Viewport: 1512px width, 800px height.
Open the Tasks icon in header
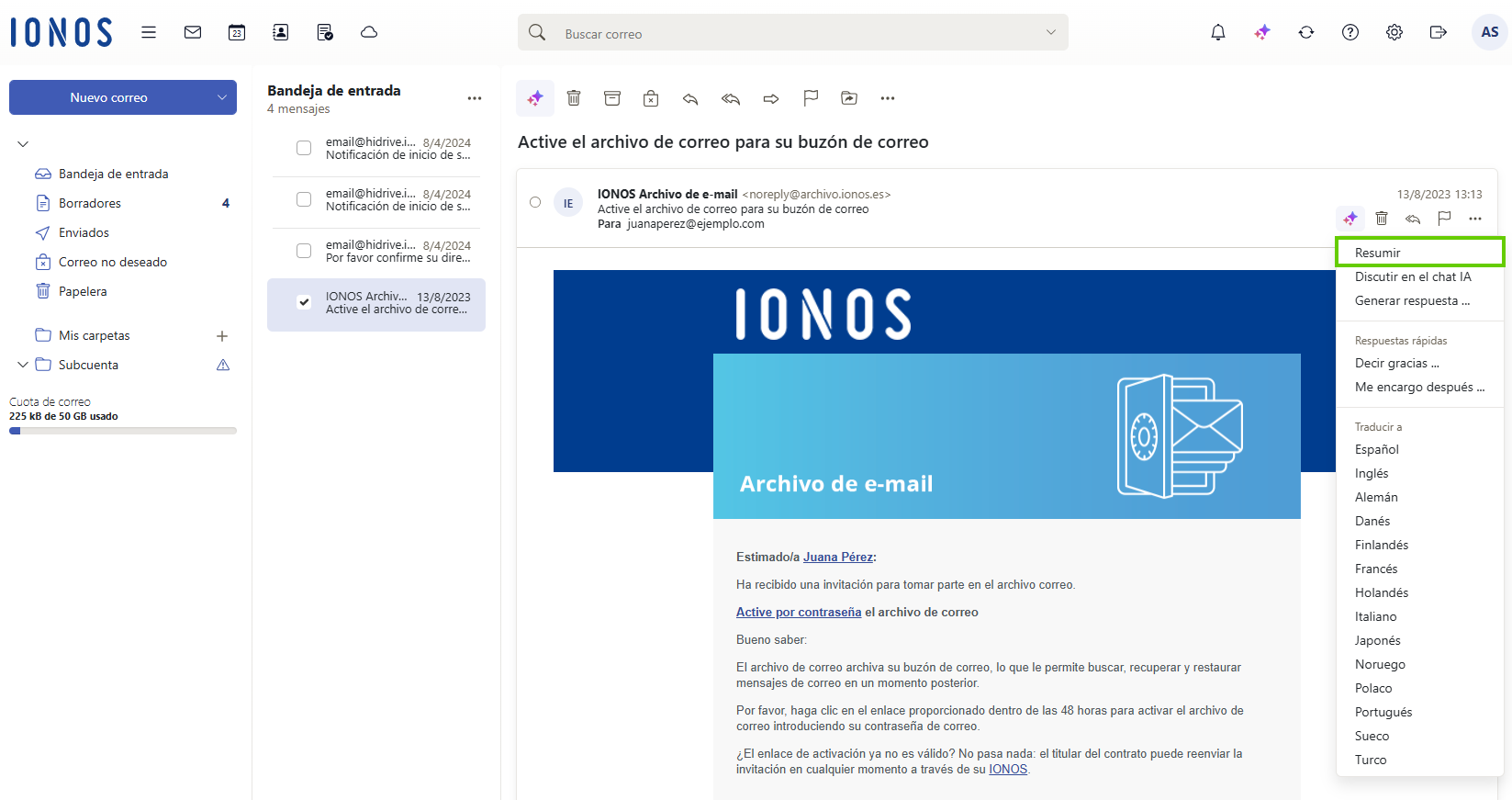coord(325,32)
